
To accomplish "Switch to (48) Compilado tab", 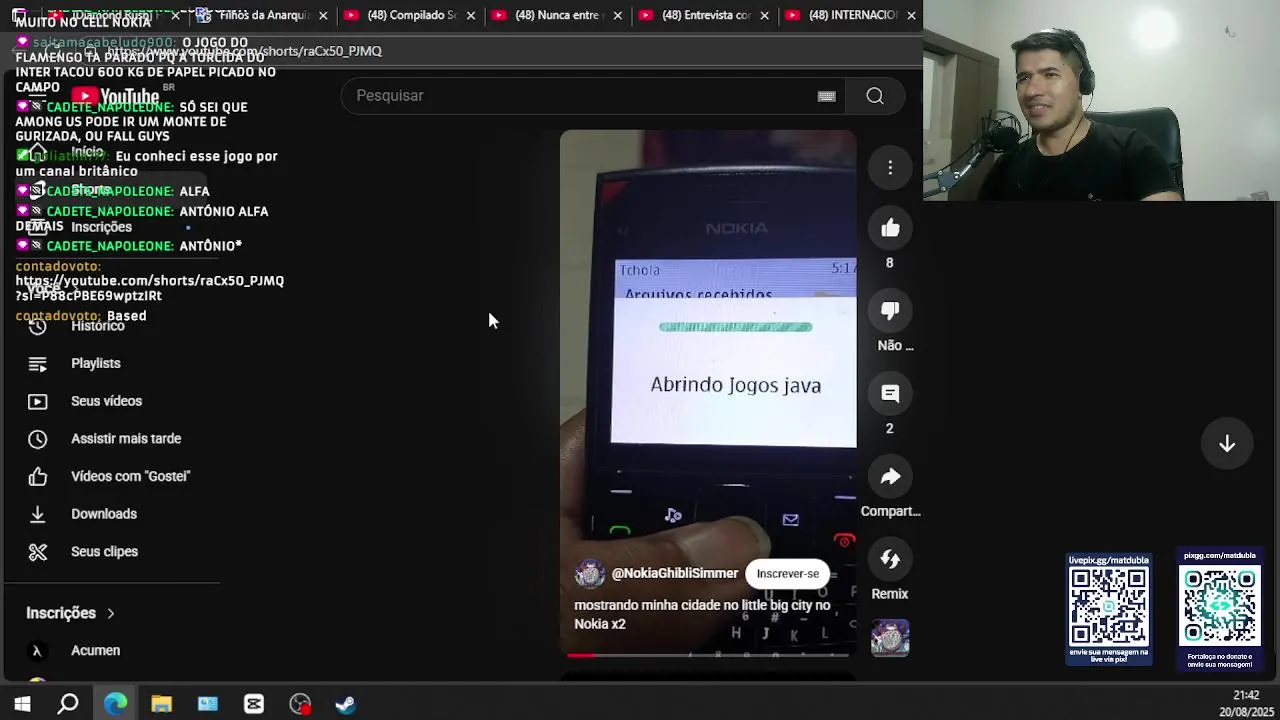I will pyautogui.click(x=410, y=15).
